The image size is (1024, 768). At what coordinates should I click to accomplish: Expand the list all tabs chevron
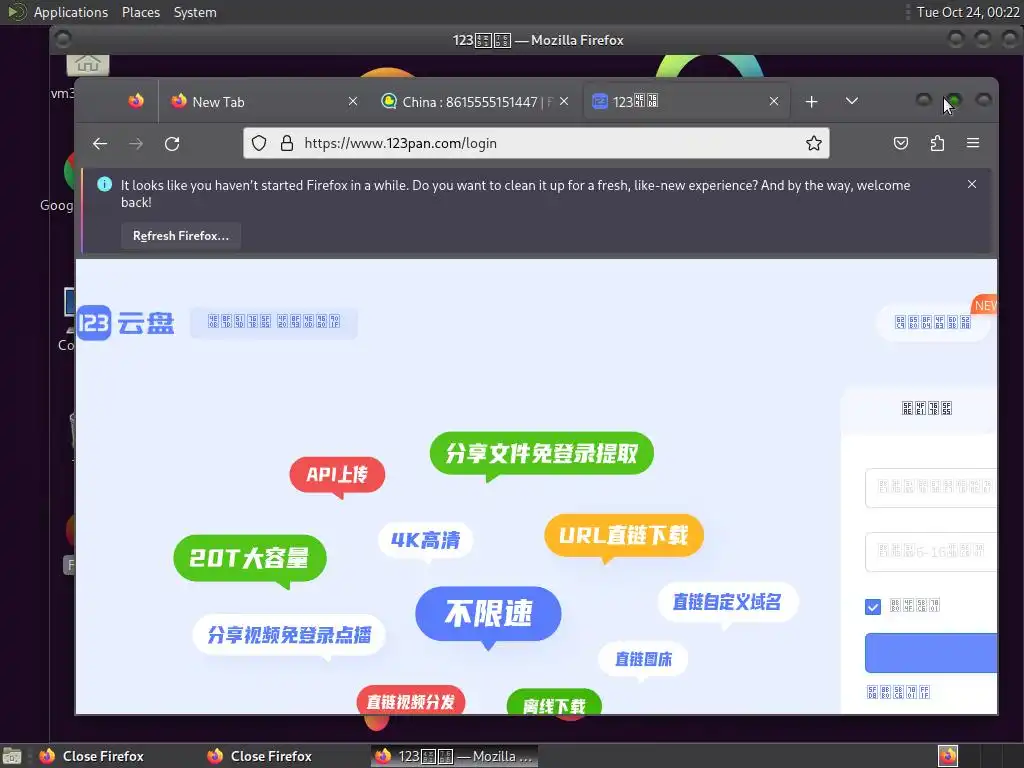click(852, 101)
